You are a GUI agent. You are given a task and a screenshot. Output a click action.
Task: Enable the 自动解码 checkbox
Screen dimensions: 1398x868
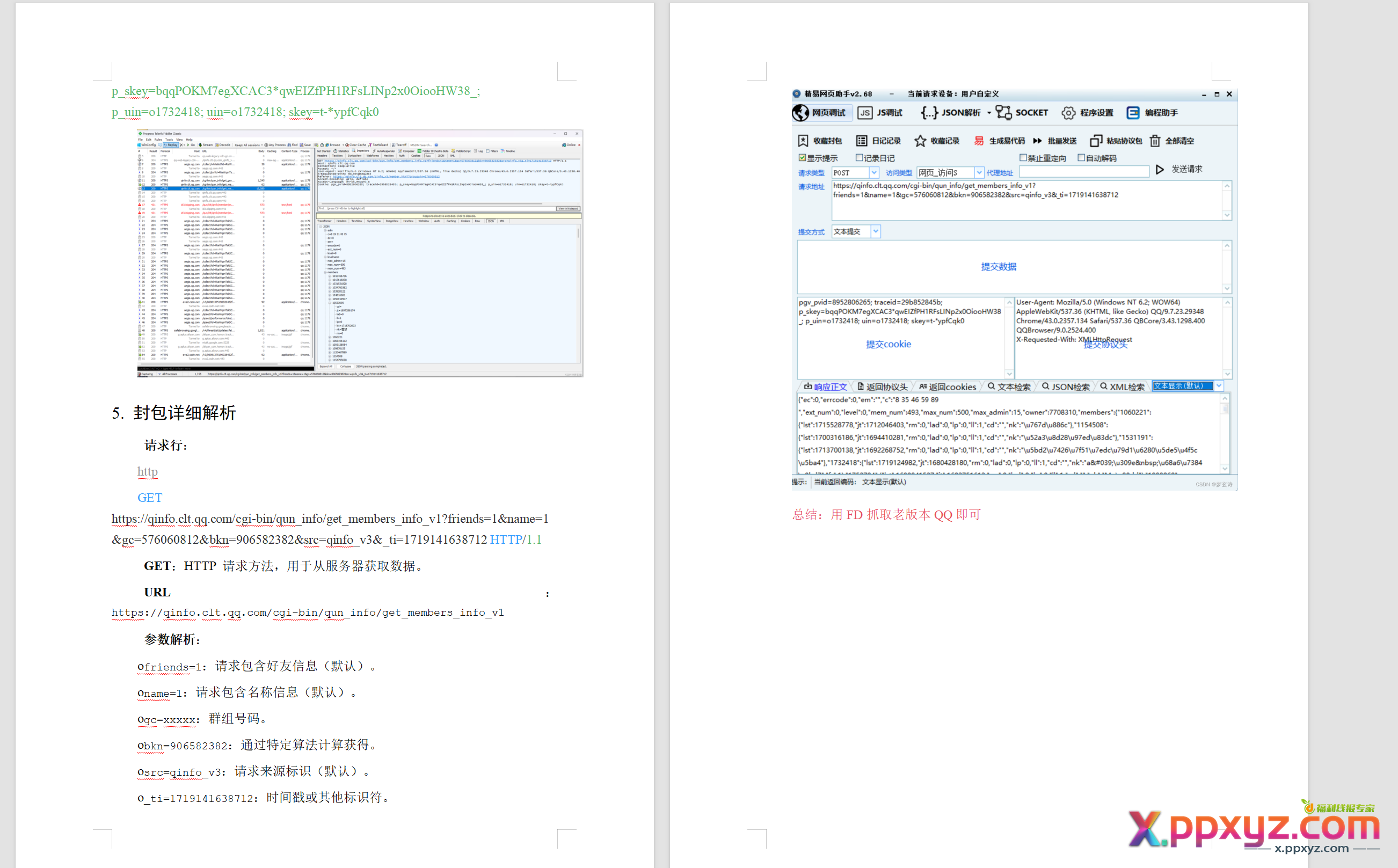click(1081, 157)
